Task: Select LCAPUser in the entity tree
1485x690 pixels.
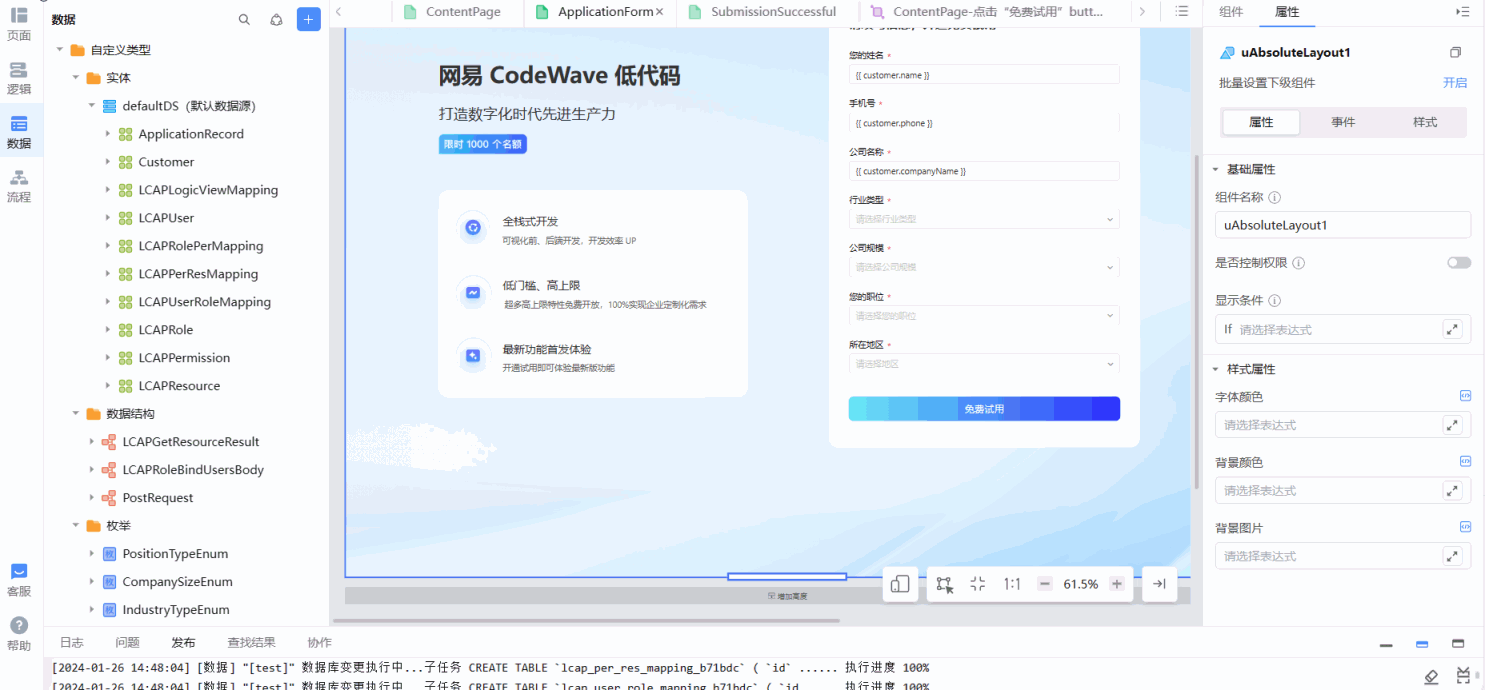Action: [166, 218]
